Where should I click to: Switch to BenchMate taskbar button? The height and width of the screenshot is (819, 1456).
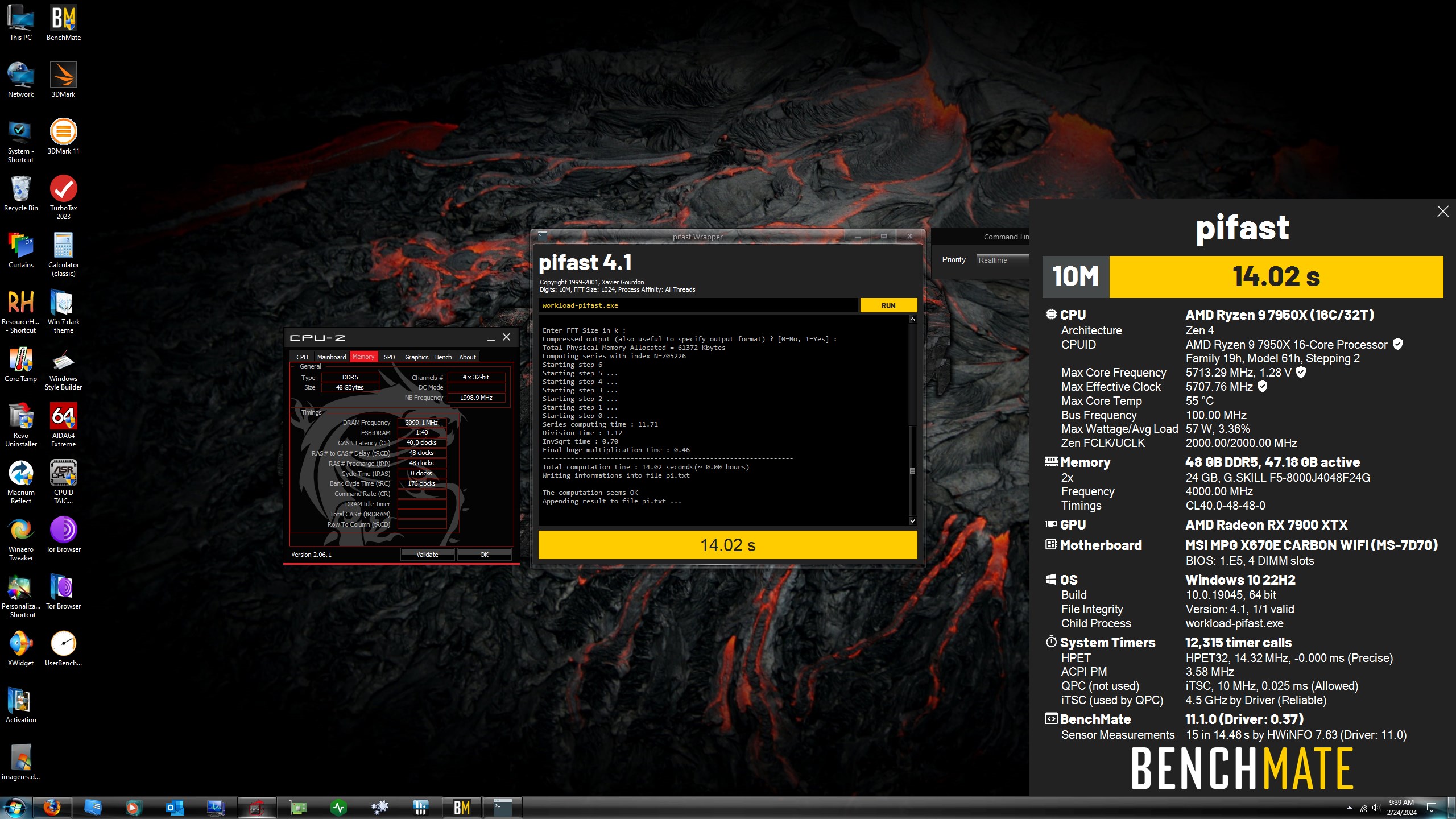pos(461,808)
